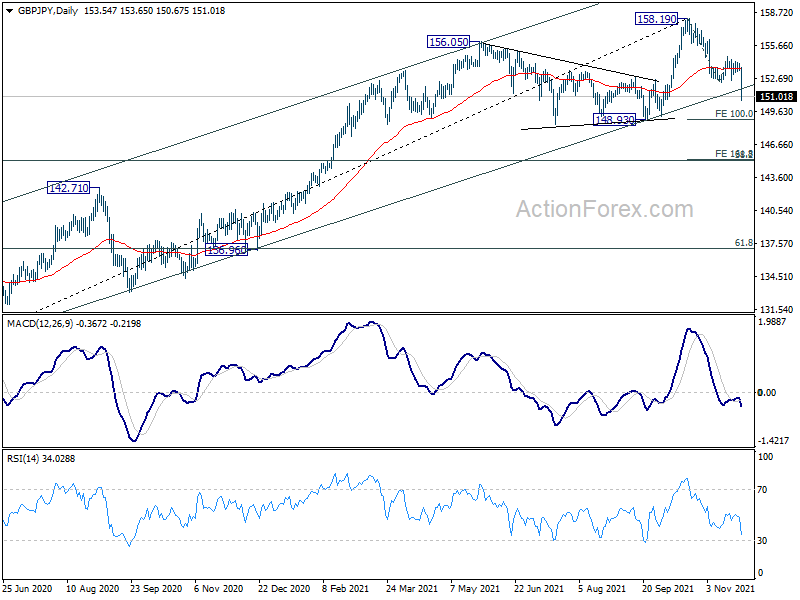Click the RSI 100 scale label
The height and width of the screenshot is (600, 800).
(x=765, y=457)
